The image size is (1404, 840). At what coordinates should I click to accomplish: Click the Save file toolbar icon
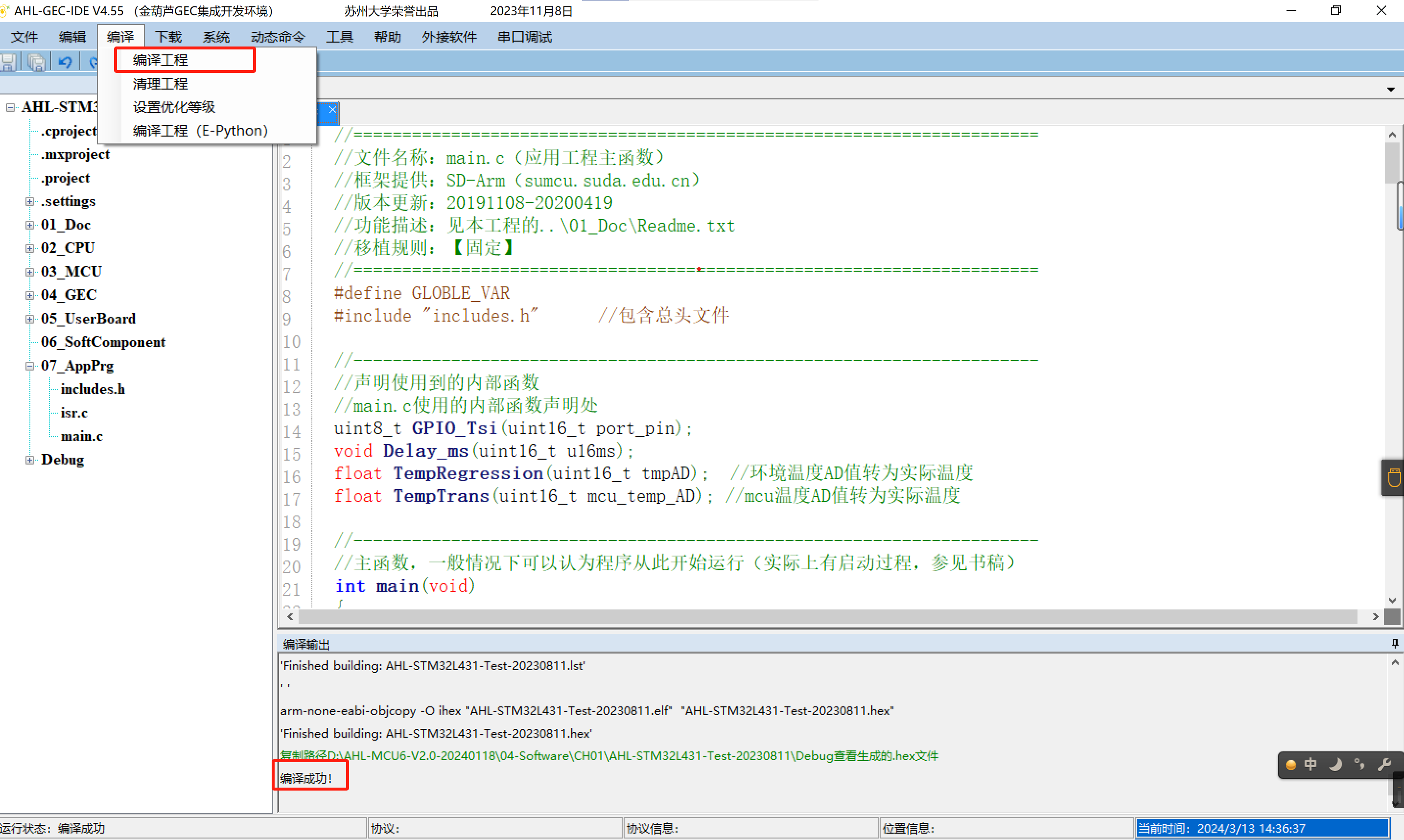(7, 62)
